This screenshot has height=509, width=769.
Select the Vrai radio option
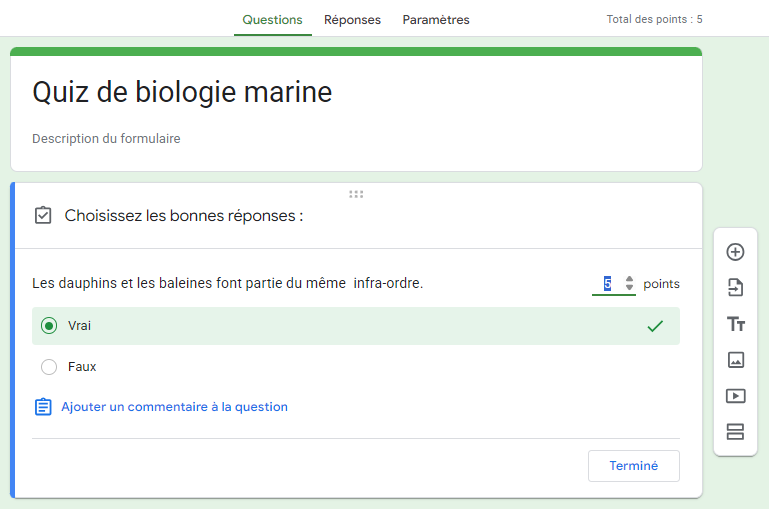pos(49,326)
